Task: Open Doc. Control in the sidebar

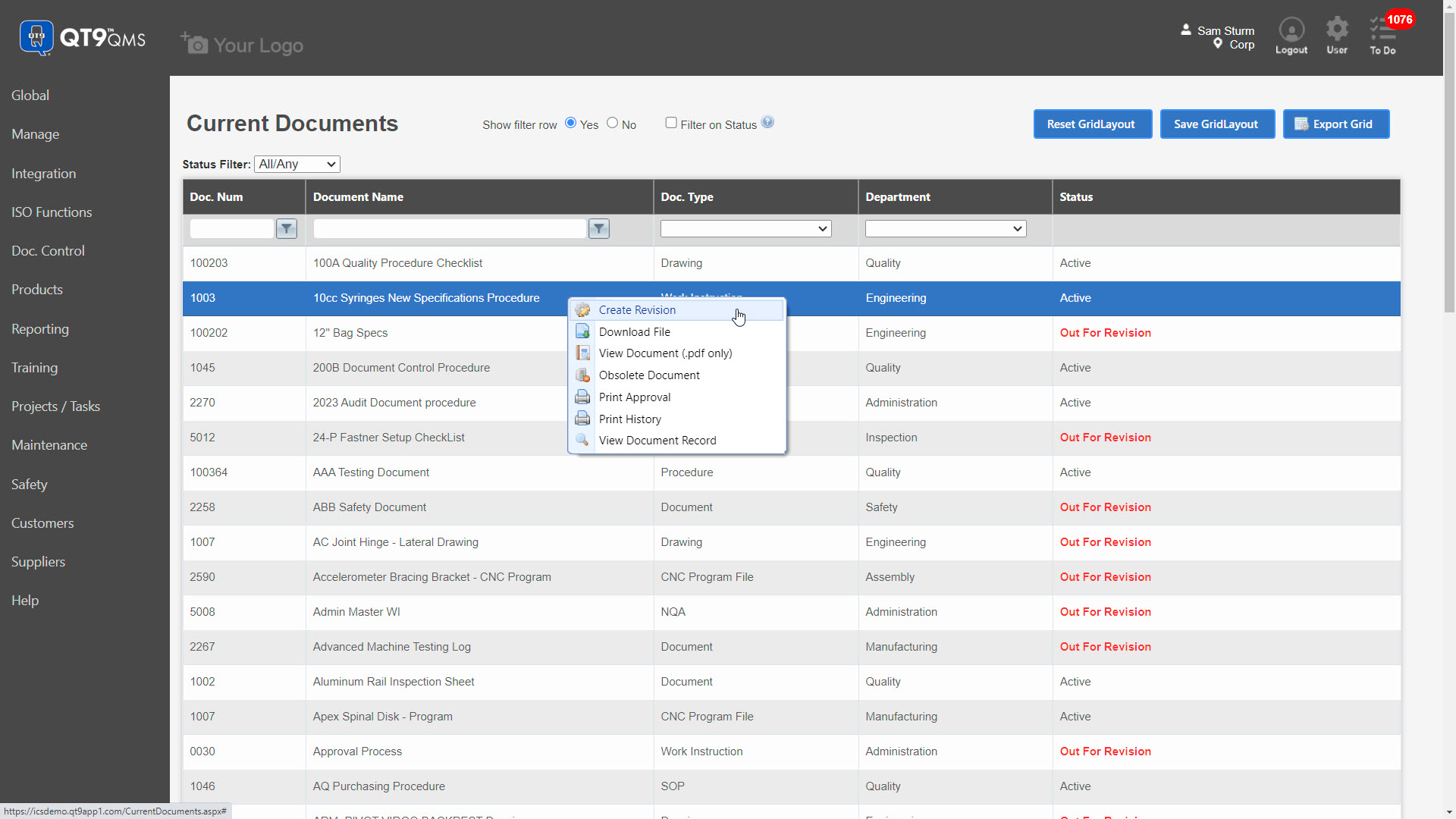Action: (48, 250)
